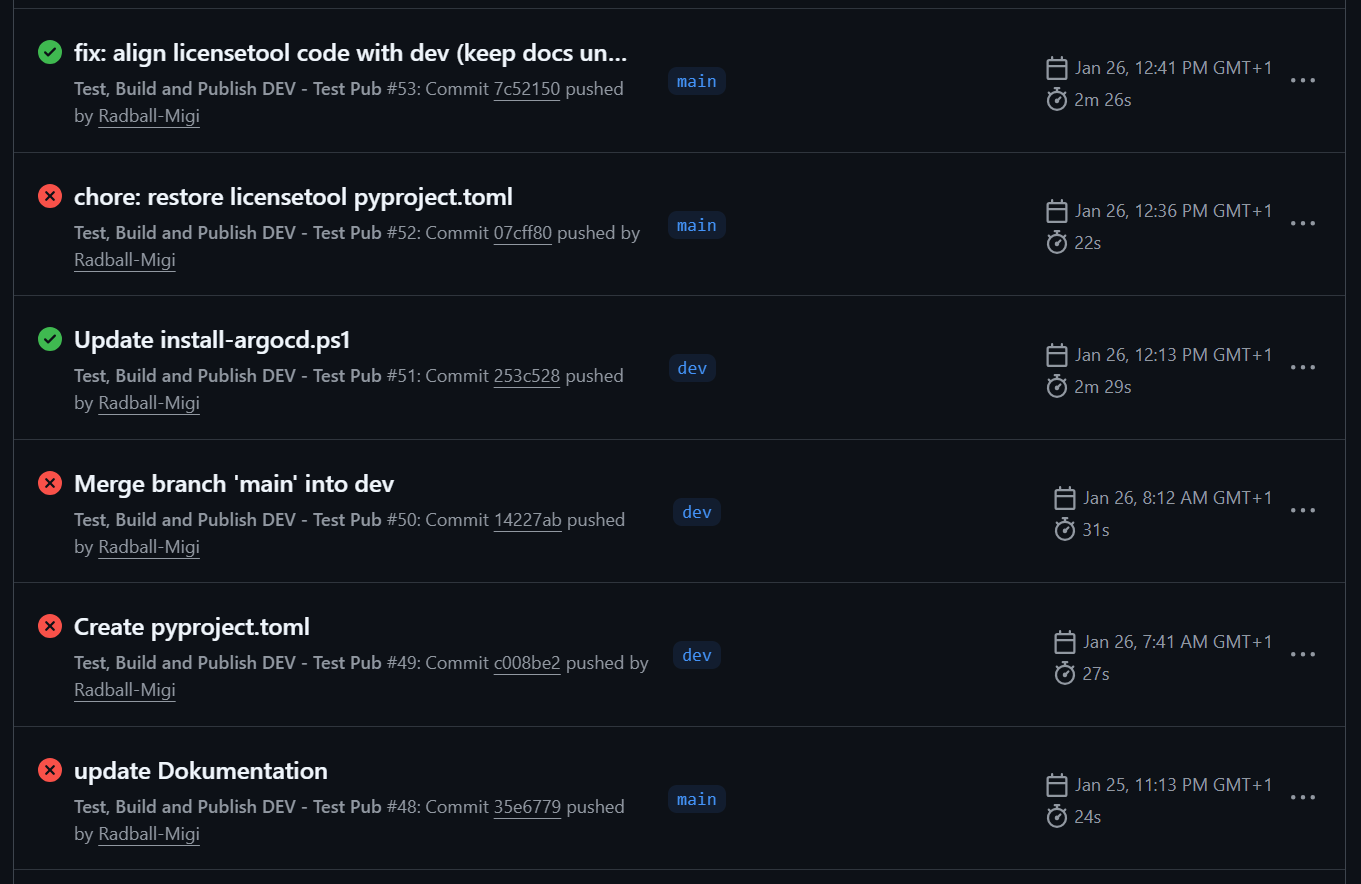Click the dev branch label on run #49
Image resolution: width=1361 pixels, height=884 pixels.
click(696, 655)
